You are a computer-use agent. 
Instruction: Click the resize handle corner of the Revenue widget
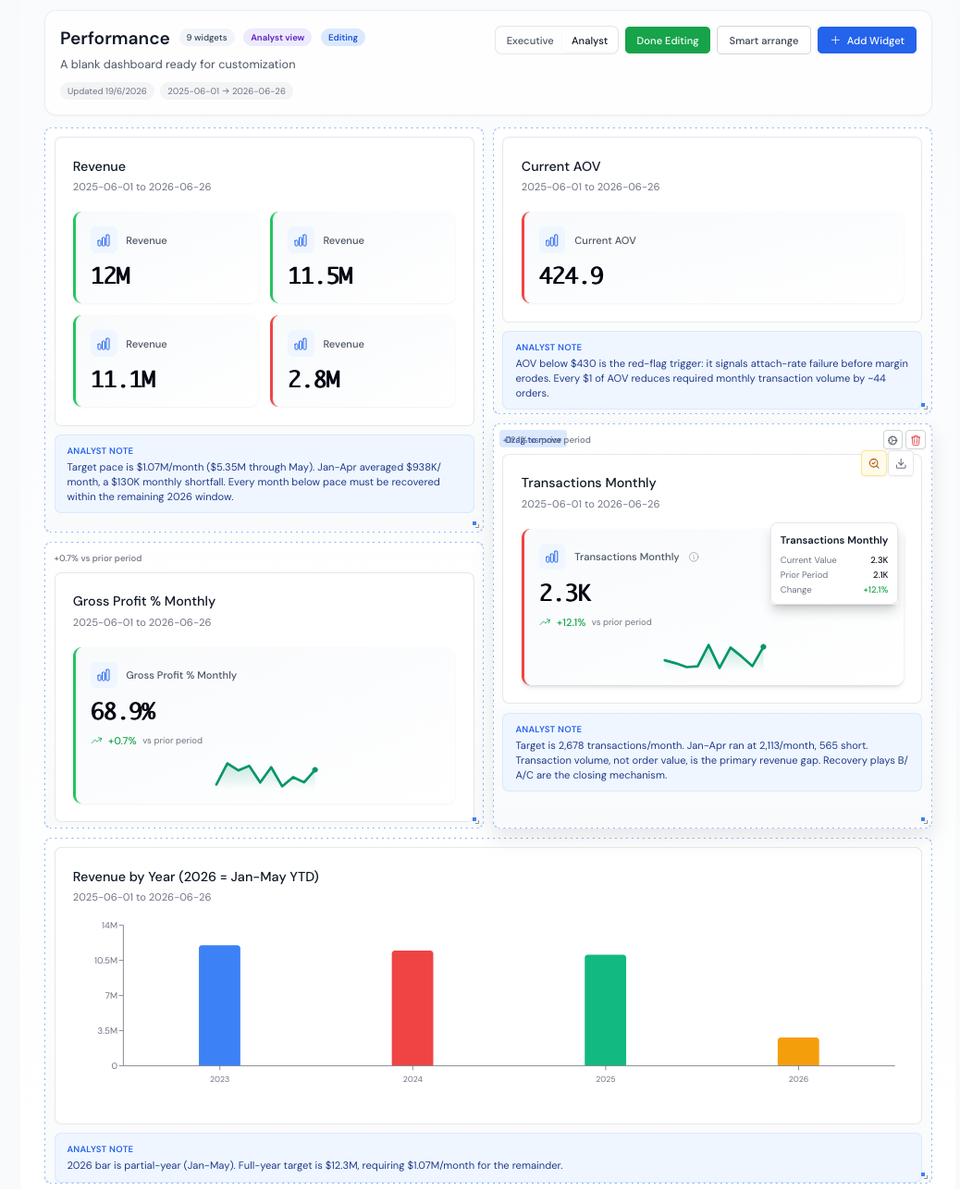[475, 524]
